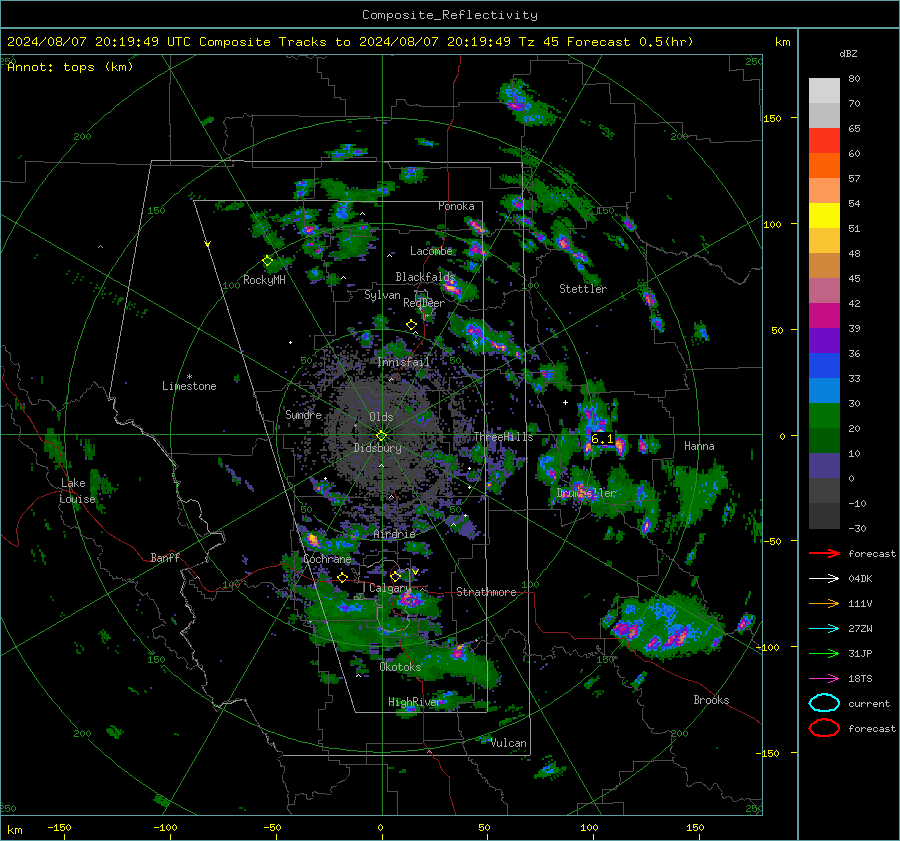This screenshot has width=900, height=841.
Task: Click the Airdrie town label
Action: pos(394,534)
